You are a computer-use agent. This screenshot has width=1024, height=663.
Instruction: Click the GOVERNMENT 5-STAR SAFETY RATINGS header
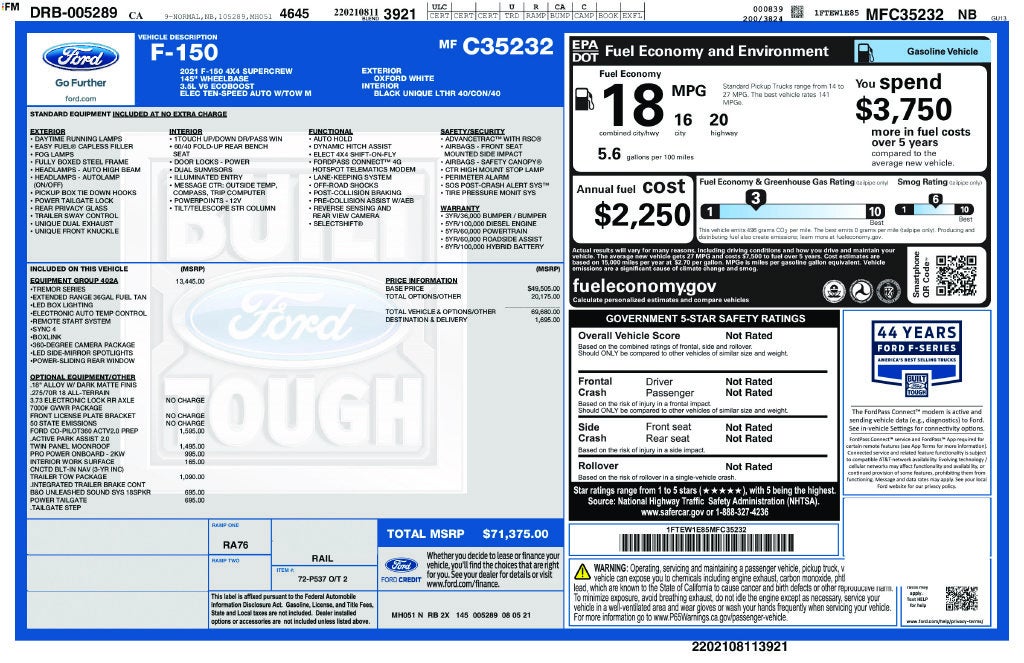pyautogui.click(x=705, y=319)
